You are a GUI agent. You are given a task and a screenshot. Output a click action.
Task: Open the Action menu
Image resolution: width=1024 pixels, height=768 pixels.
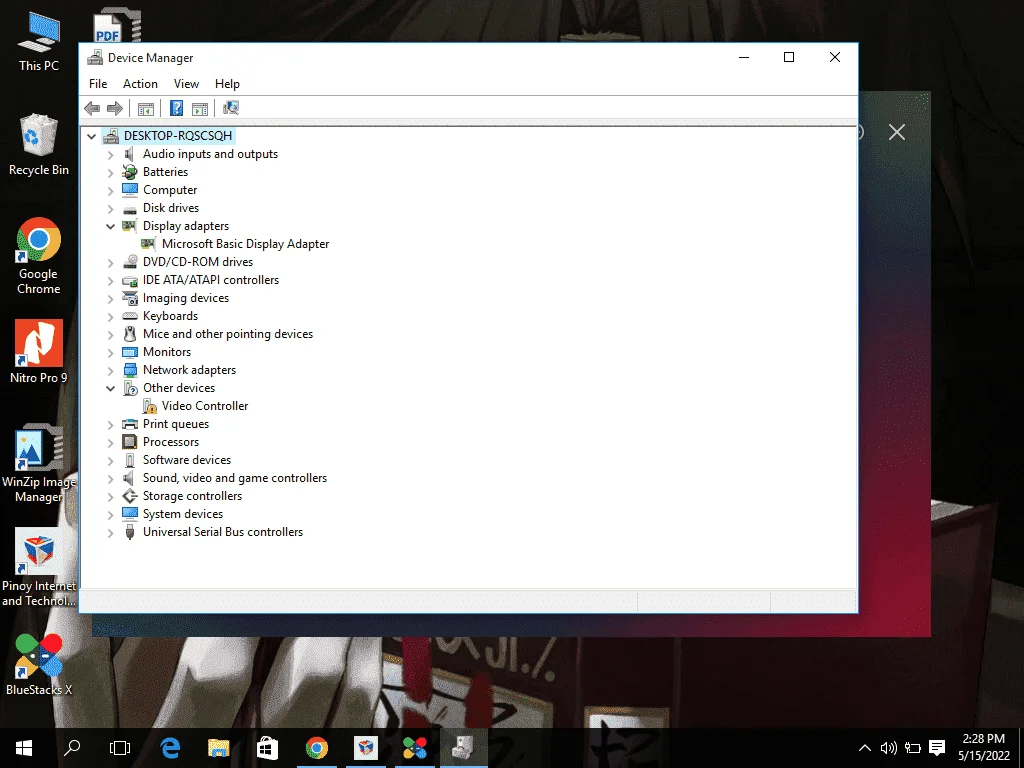pyautogui.click(x=140, y=84)
